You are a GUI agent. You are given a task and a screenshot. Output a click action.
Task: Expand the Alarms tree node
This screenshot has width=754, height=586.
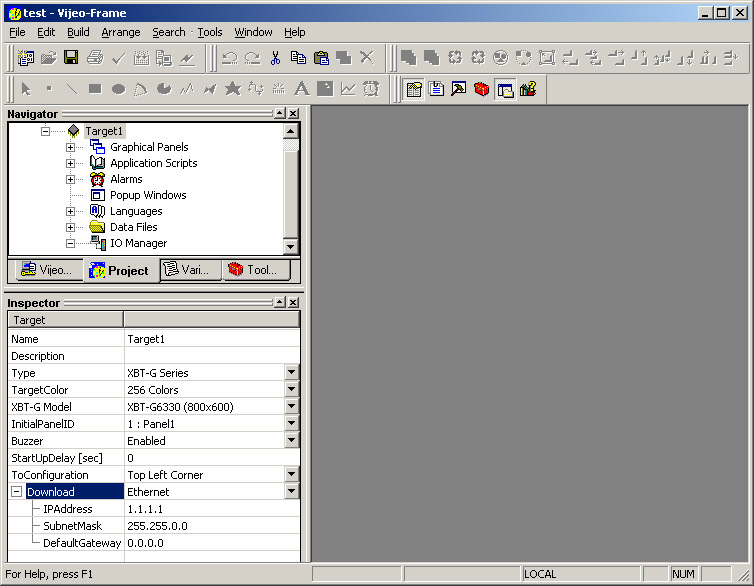[70, 179]
